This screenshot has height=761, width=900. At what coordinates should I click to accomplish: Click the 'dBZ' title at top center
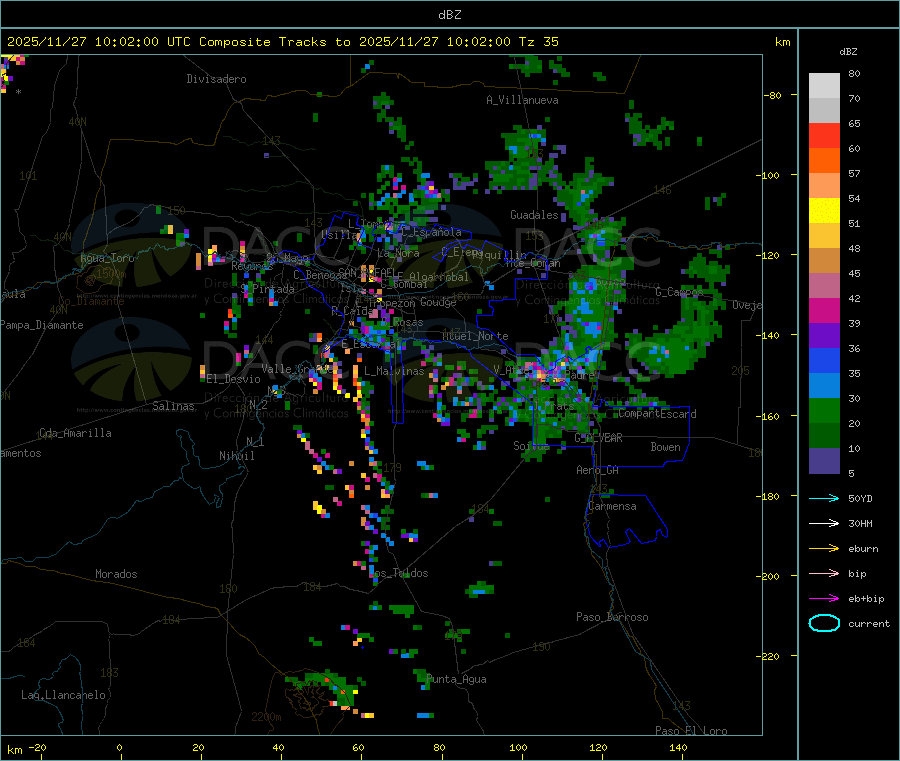pos(449,15)
